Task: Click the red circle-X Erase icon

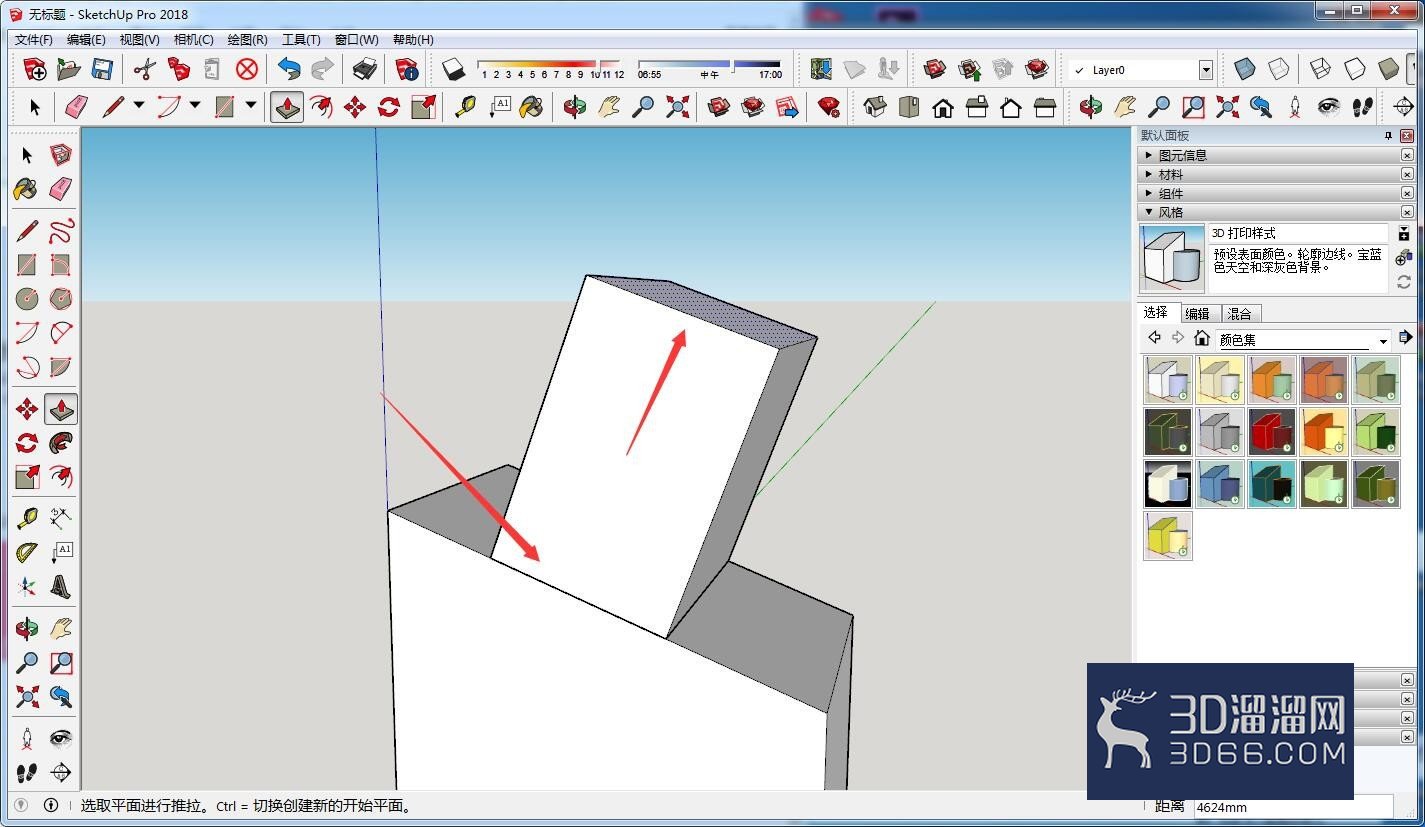Action: [247, 69]
